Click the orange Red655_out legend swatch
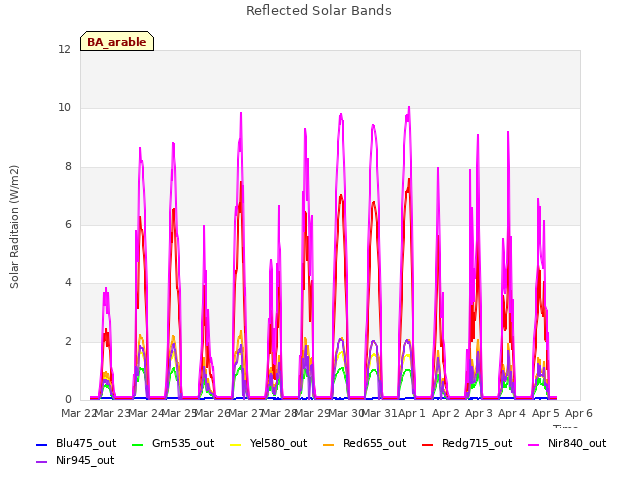The width and height of the screenshot is (640, 480). (x=329, y=444)
